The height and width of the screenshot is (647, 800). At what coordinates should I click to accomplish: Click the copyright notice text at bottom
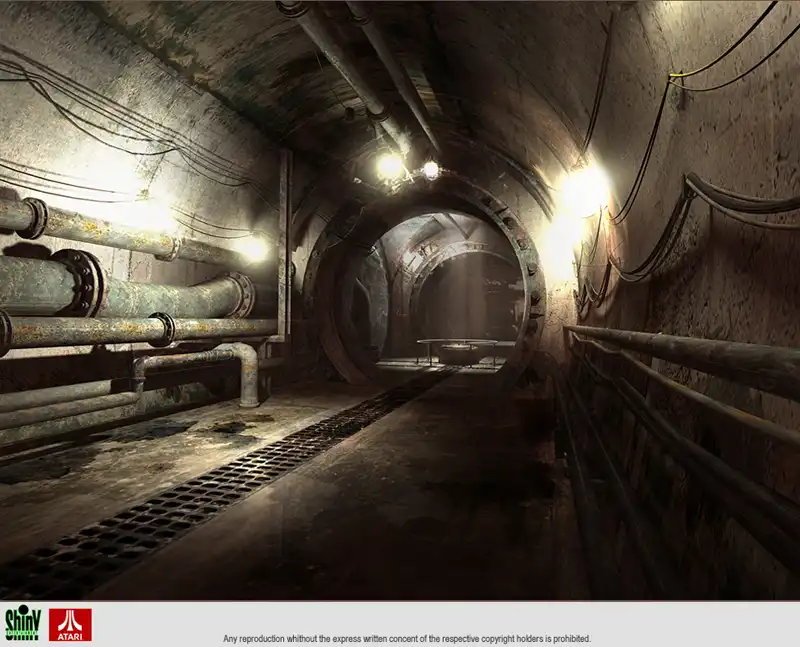tap(406, 638)
